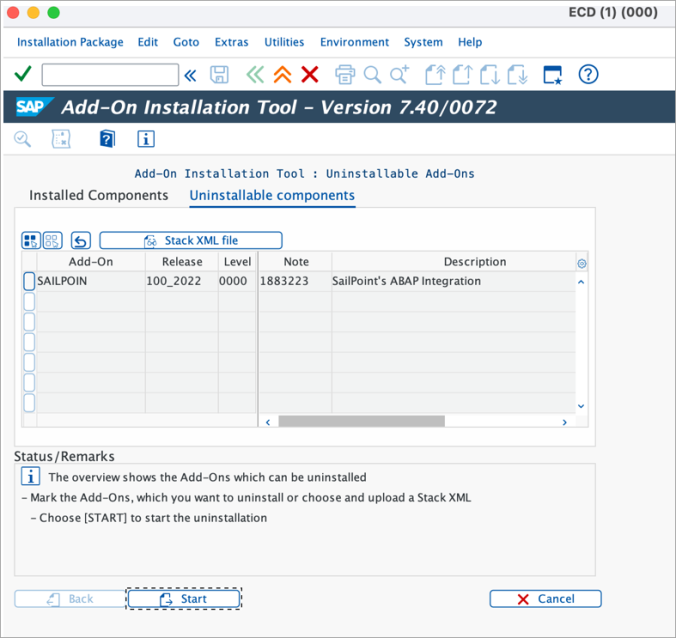Open the Edit menu

coord(147,42)
